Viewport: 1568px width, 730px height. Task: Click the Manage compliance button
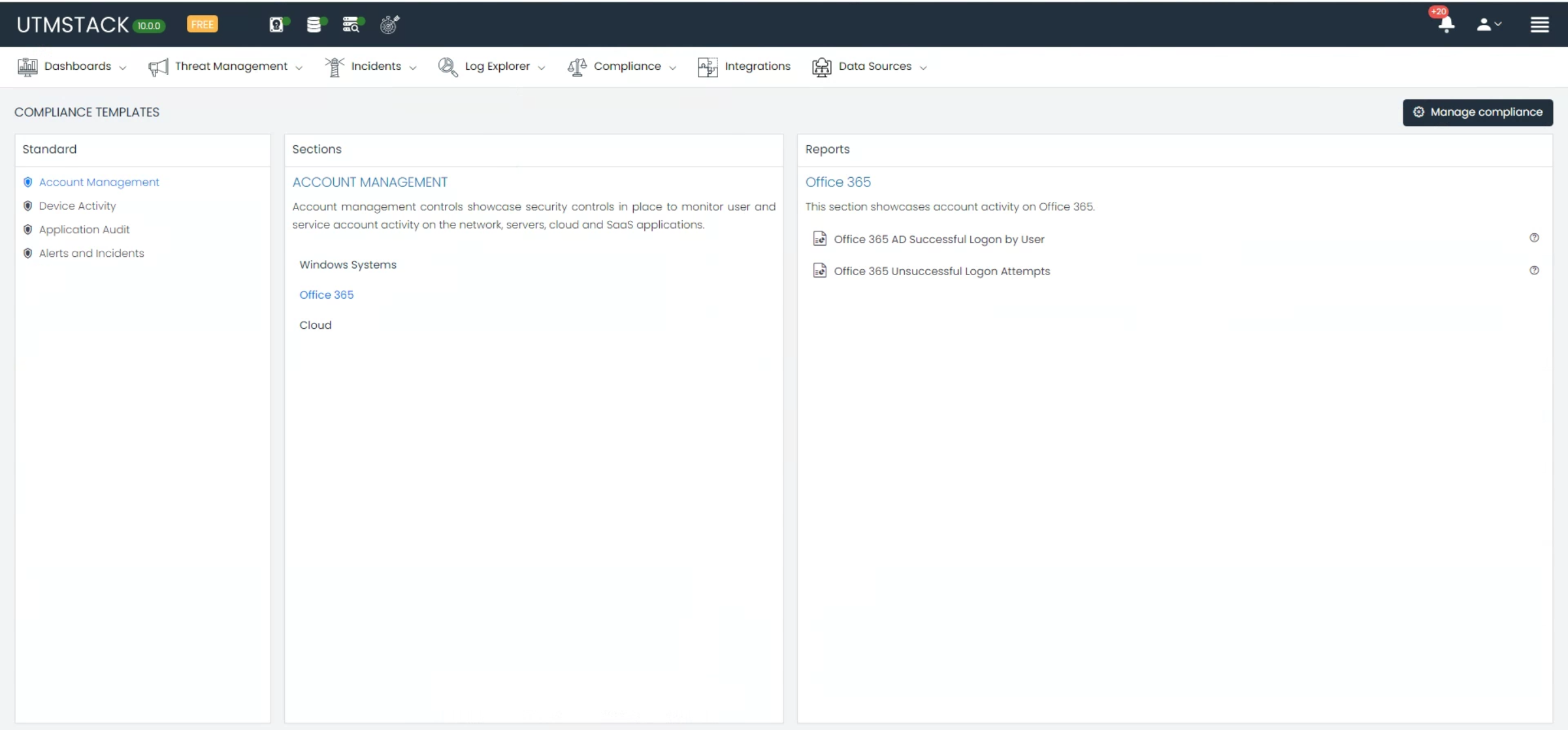1477,112
